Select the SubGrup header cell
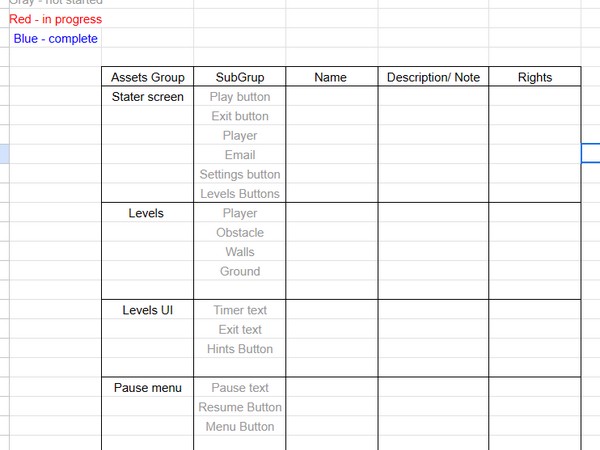Image resolution: width=600 pixels, height=450 pixels. coord(240,77)
